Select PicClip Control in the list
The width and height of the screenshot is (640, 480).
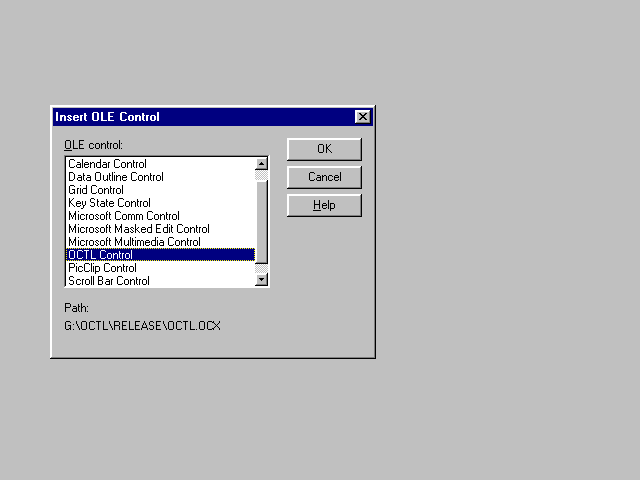coord(102,268)
